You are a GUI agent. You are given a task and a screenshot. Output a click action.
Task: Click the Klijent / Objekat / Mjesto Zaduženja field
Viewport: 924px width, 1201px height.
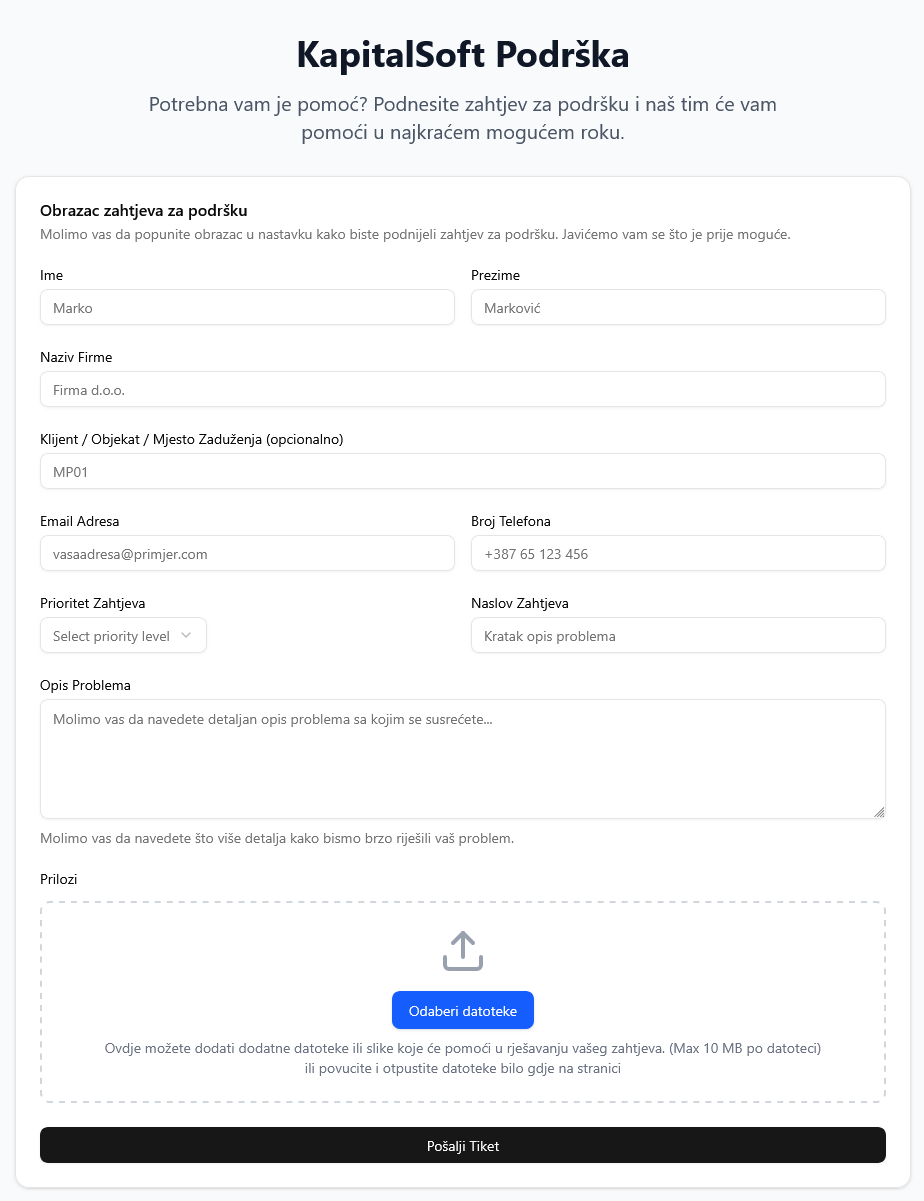(462, 472)
